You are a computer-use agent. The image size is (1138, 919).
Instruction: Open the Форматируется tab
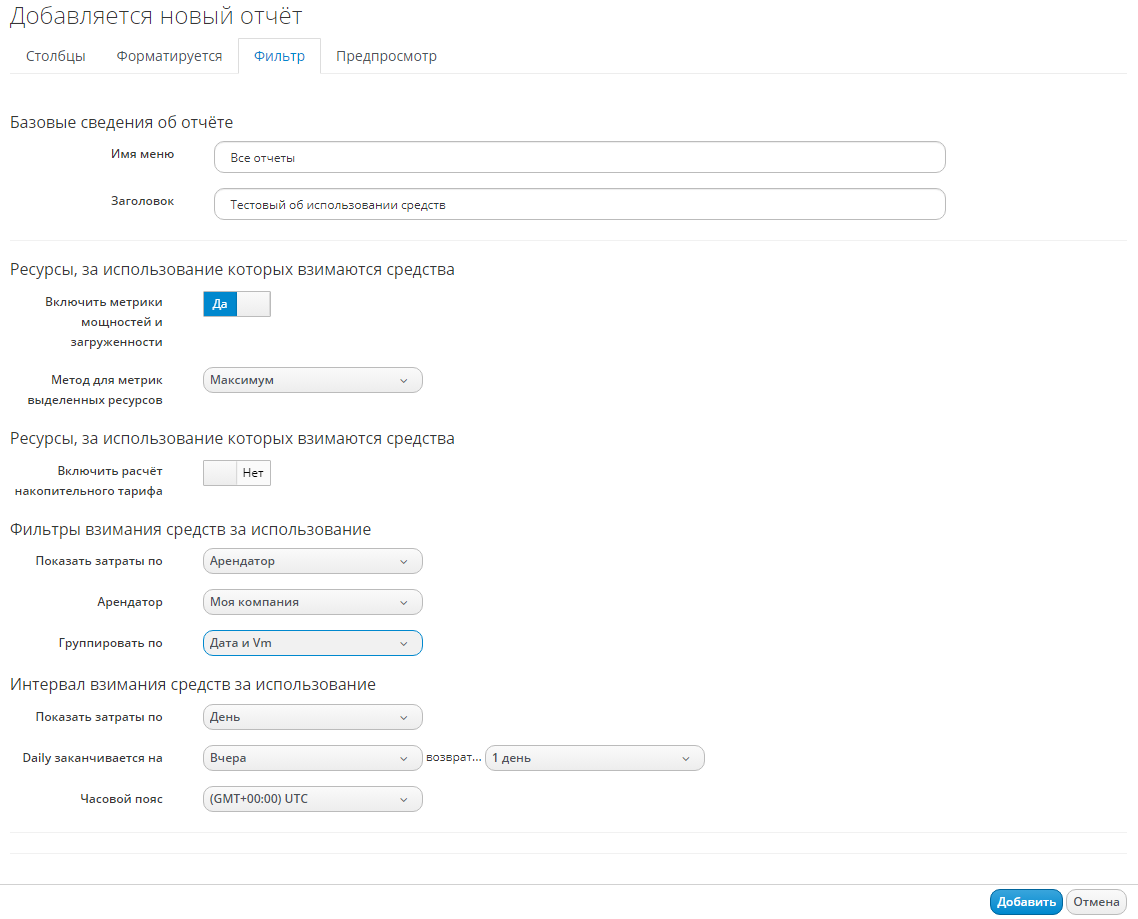[x=169, y=56]
